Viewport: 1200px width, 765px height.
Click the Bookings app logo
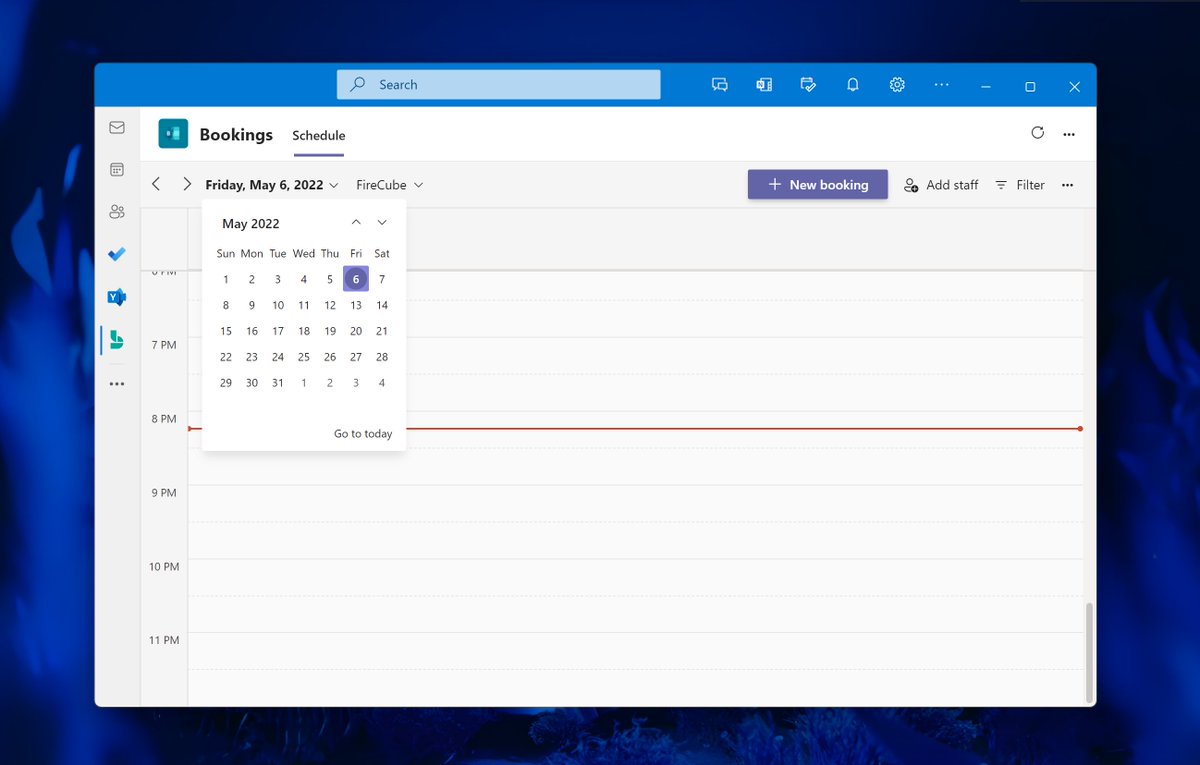173,134
